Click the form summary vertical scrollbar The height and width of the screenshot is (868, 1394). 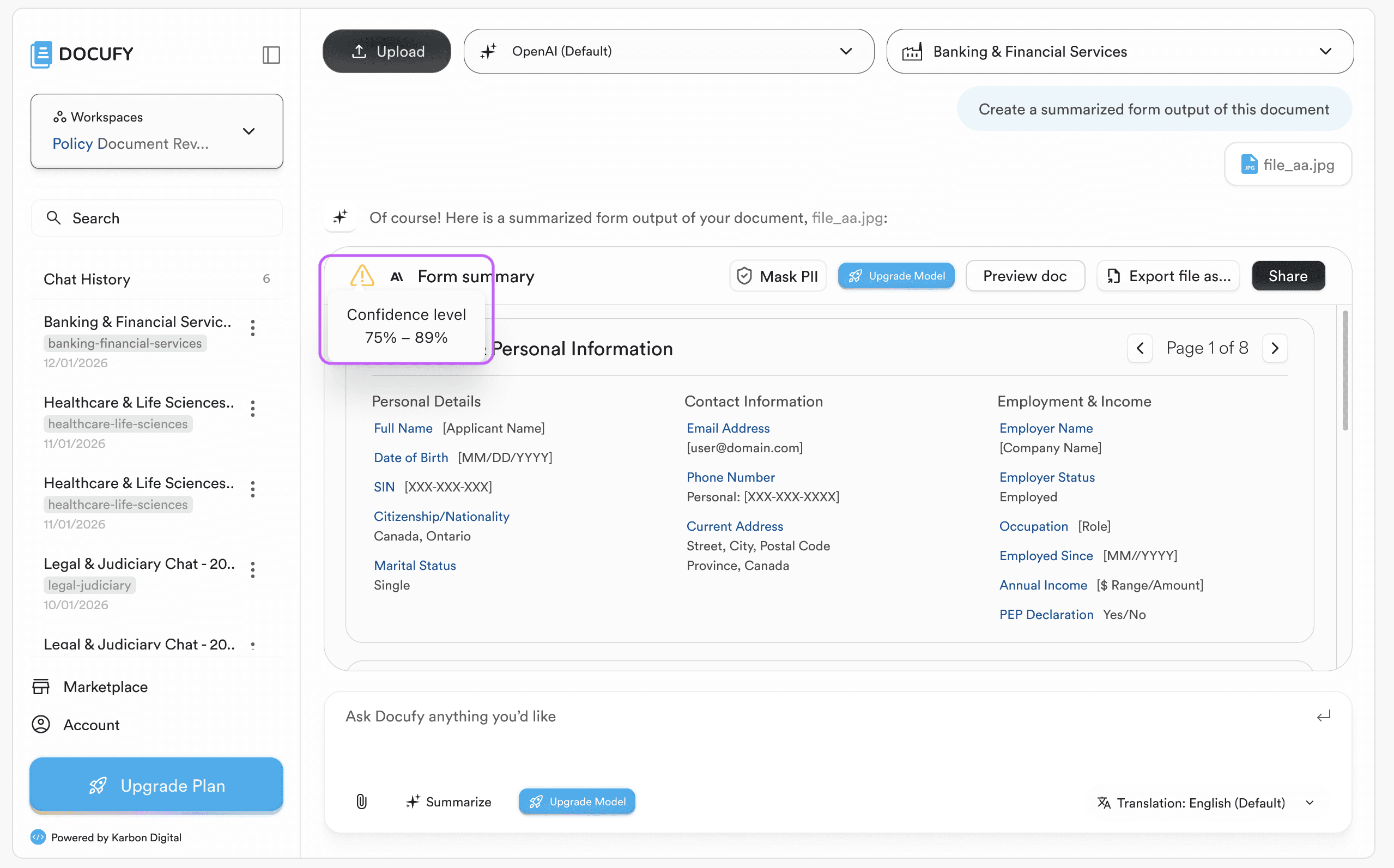tap(1344, 371)
